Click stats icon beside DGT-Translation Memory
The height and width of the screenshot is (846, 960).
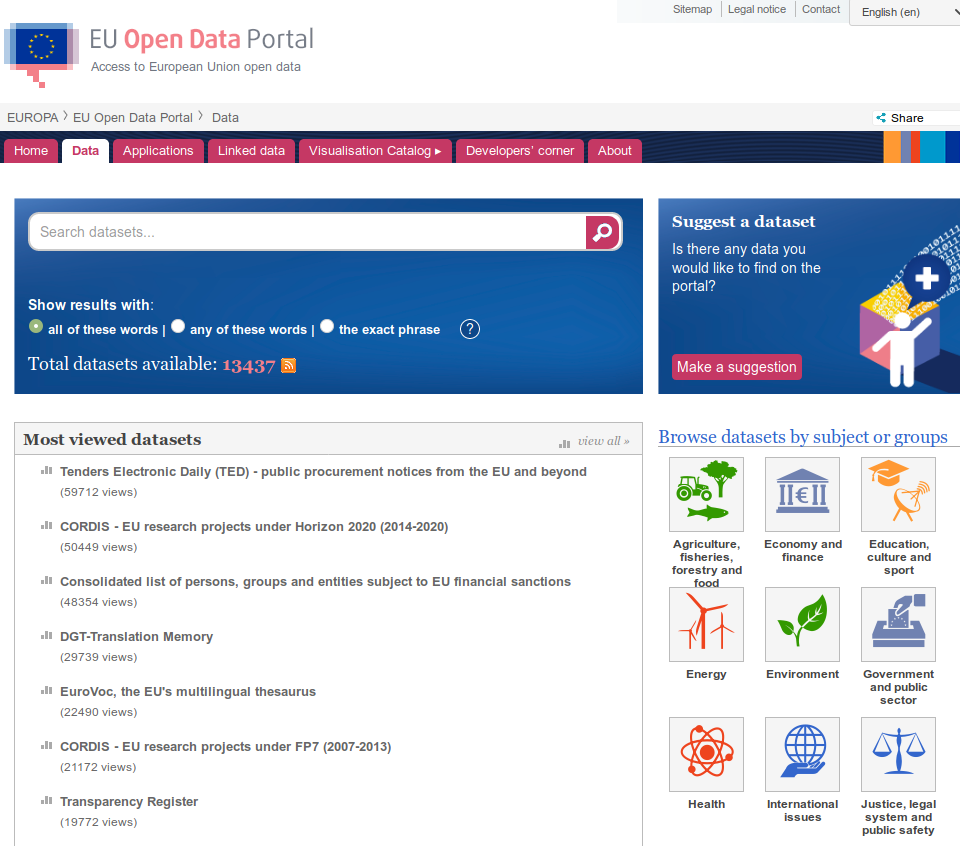(x=47, y=636)
